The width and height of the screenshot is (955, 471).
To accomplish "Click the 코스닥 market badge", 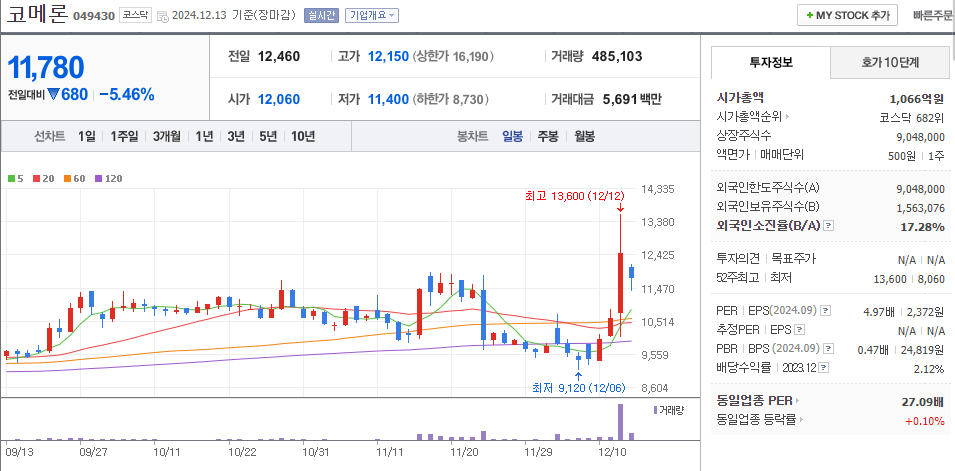I will [135, 16].
